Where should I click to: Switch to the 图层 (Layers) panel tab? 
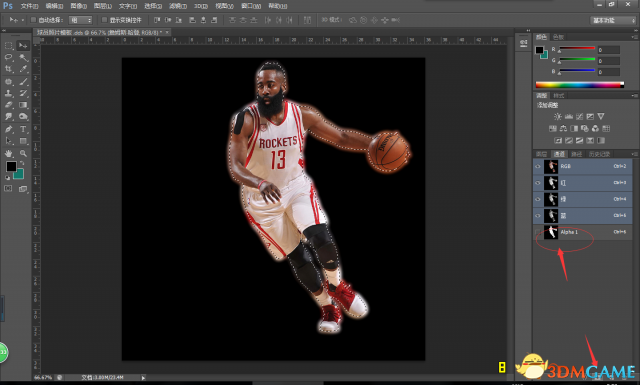pos(541,154)
